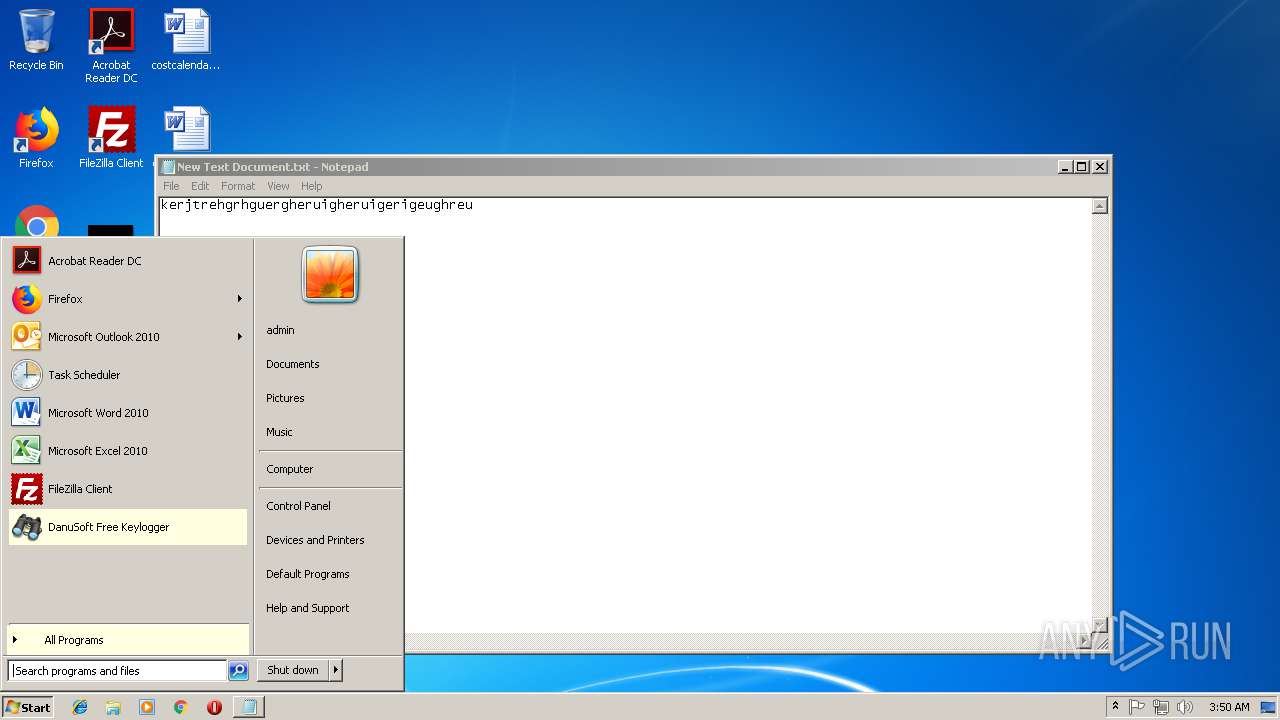Open Notepad View menu
Screen dimensions: 1280x720
click(x=278, y=186)
